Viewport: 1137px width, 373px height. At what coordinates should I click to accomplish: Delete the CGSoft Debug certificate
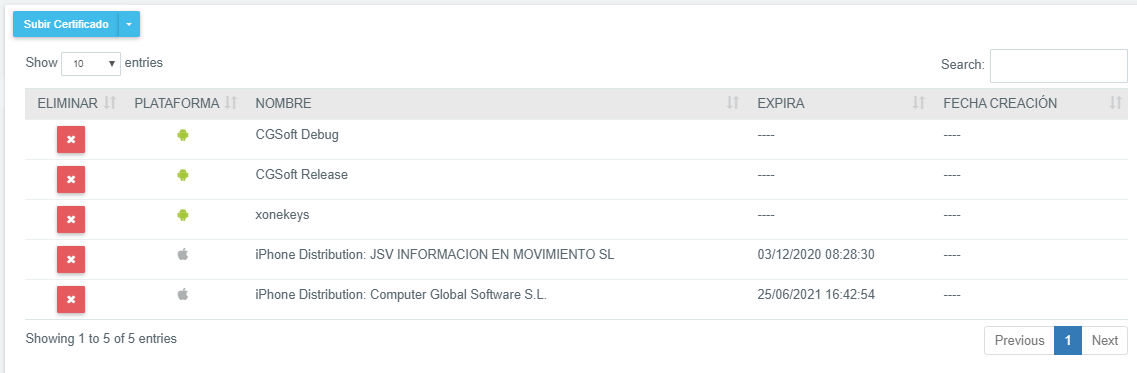point(71,139)
